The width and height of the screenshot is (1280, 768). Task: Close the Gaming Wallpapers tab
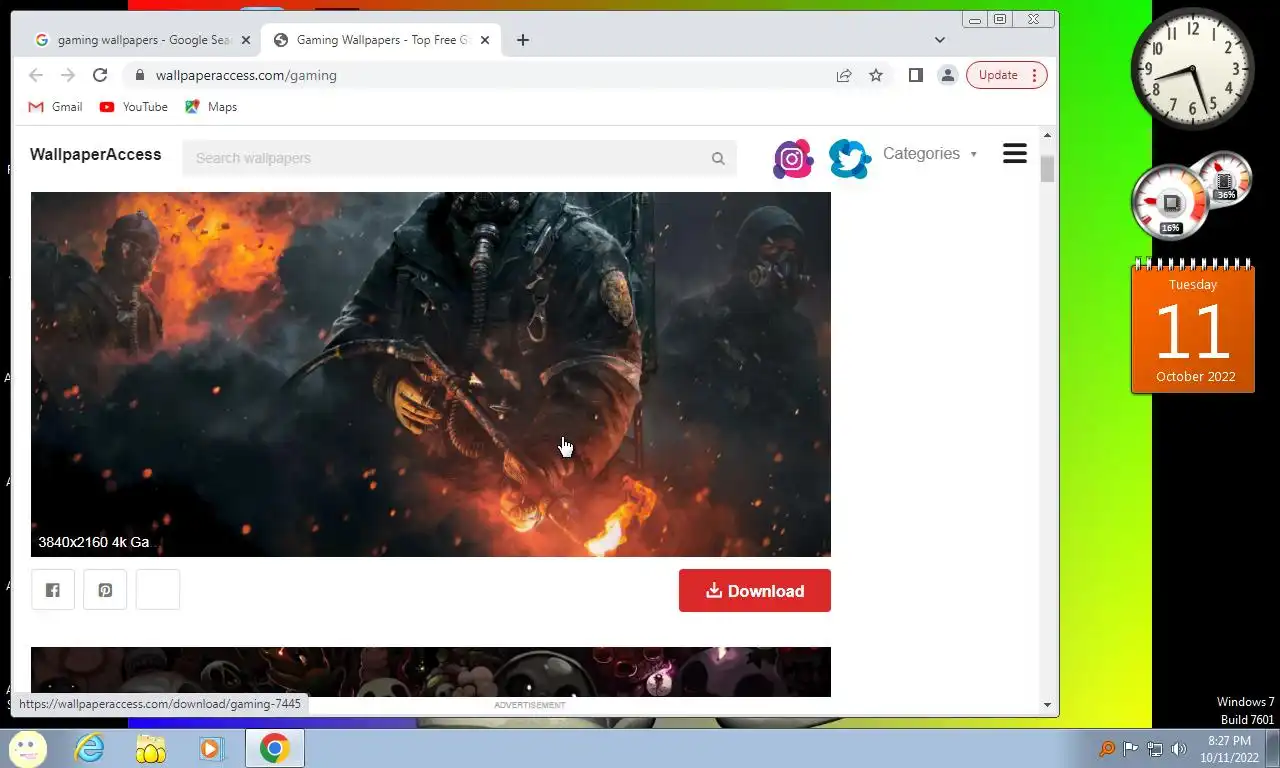485,40
